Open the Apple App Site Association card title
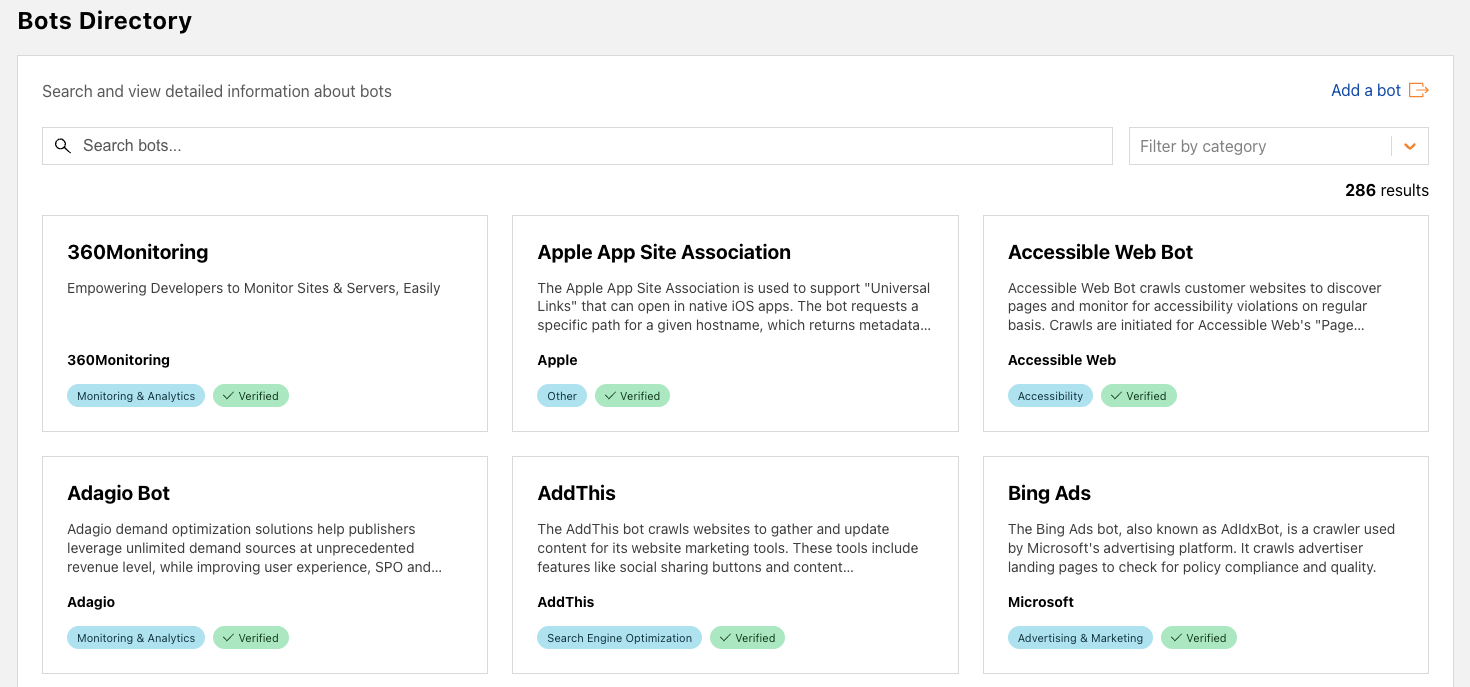This screenshot has width=1470, height=687. (x=664, y=252)
